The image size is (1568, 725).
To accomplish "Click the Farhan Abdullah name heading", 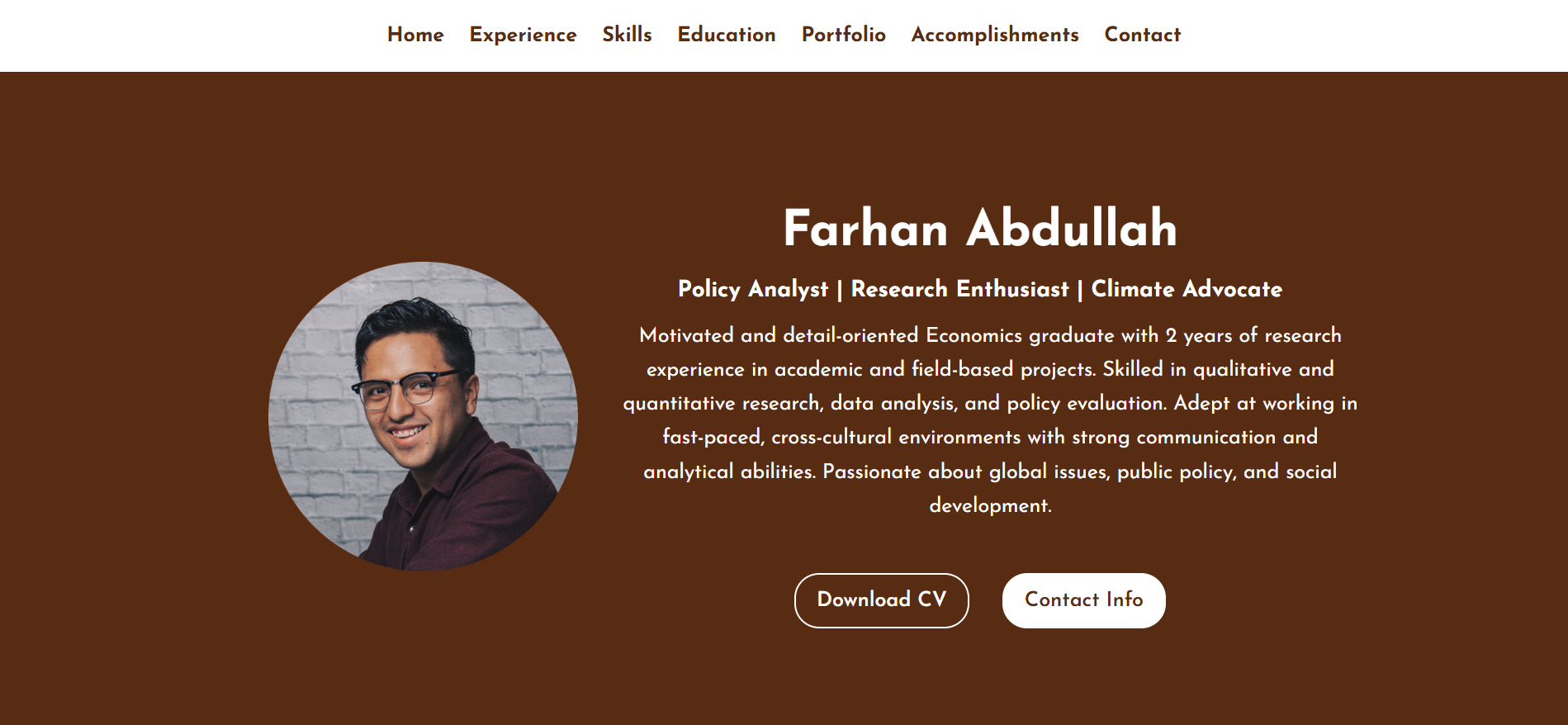I will pyautogui.click(x=980, y=228).
